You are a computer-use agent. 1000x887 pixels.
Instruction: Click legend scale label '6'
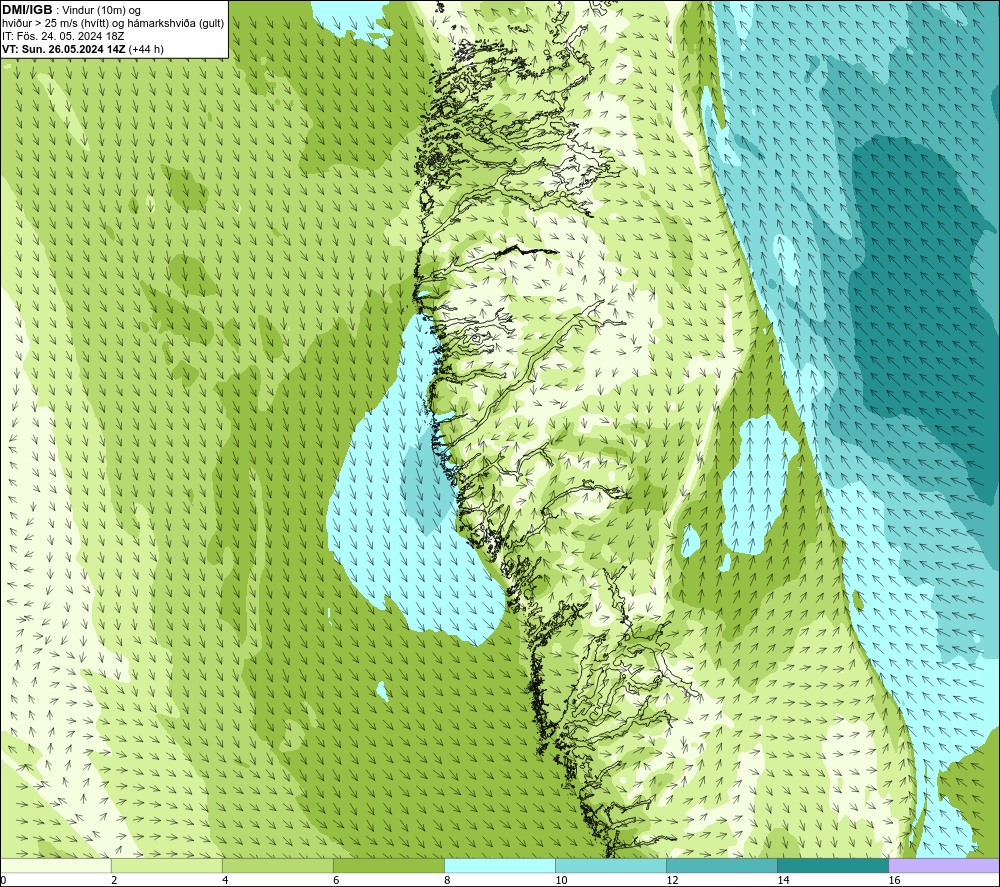335,881
